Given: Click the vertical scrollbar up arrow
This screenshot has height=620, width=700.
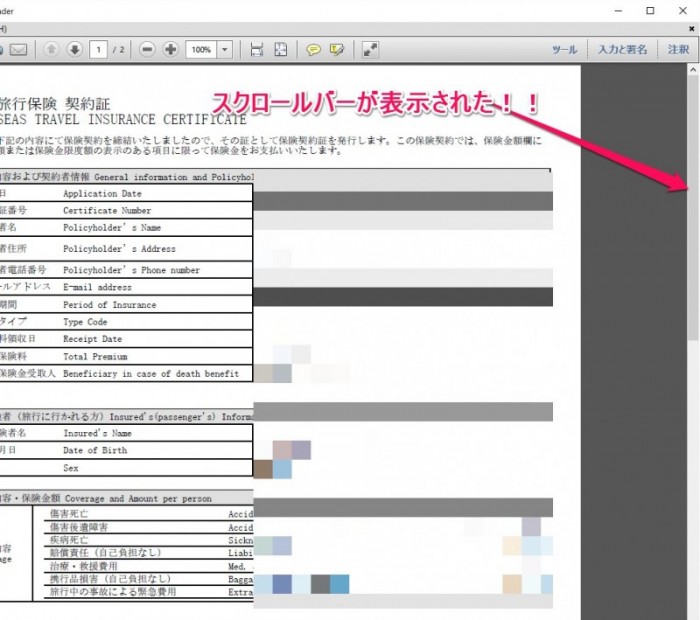Looking at the screenshot, I should point(693,70).
